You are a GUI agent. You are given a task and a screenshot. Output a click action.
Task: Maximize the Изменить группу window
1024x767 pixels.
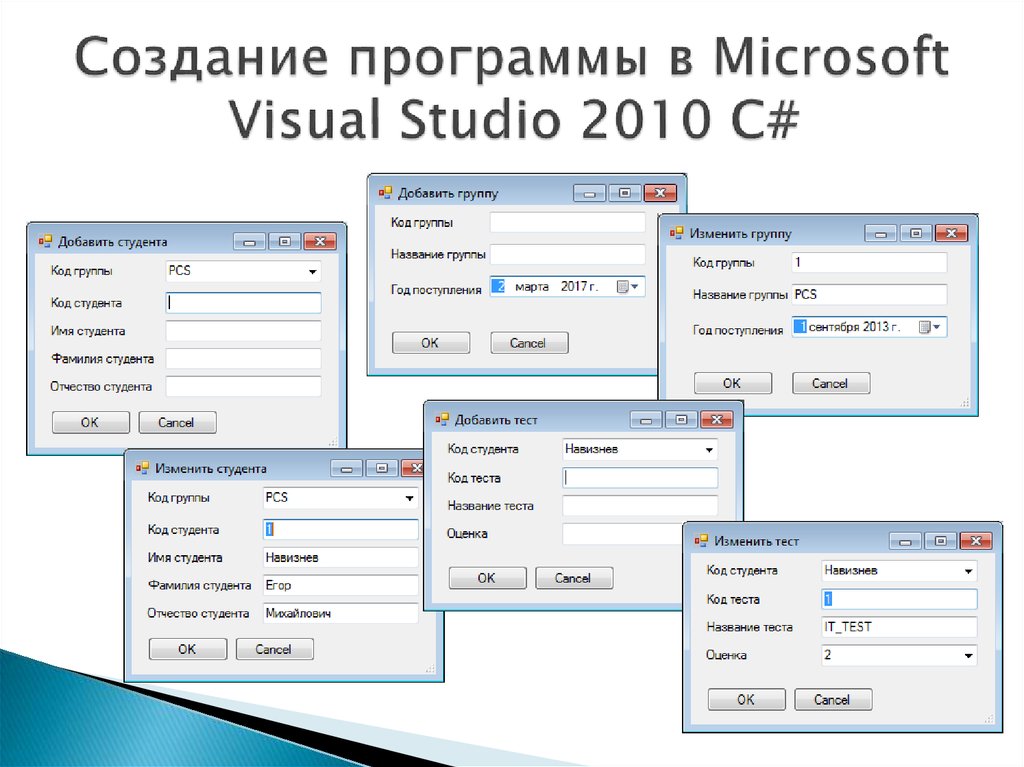[916, 234]
